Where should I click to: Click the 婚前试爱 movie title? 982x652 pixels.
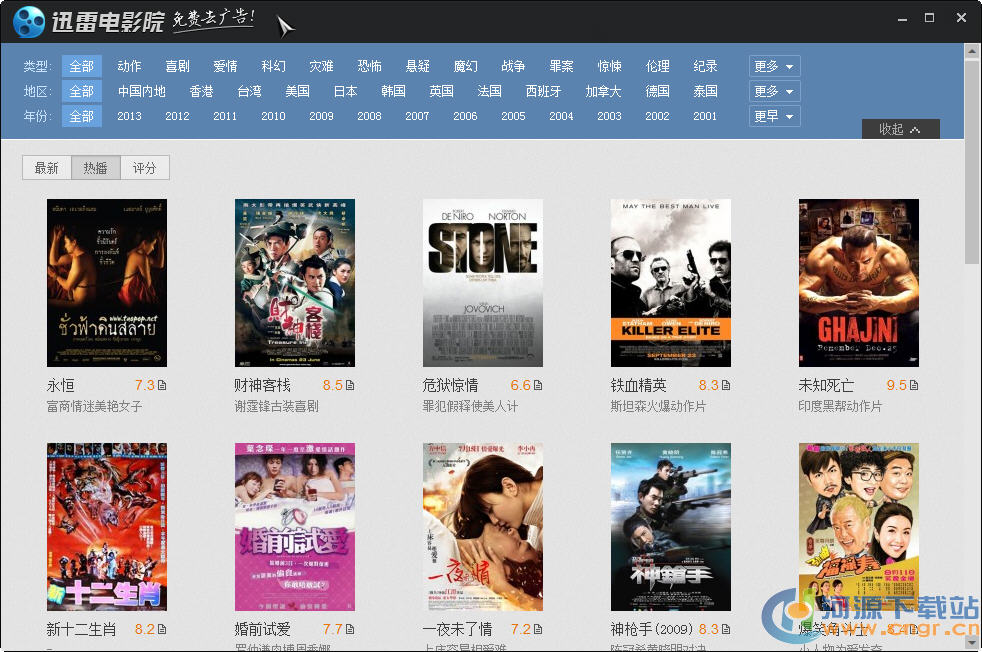[x=262, y=629]
